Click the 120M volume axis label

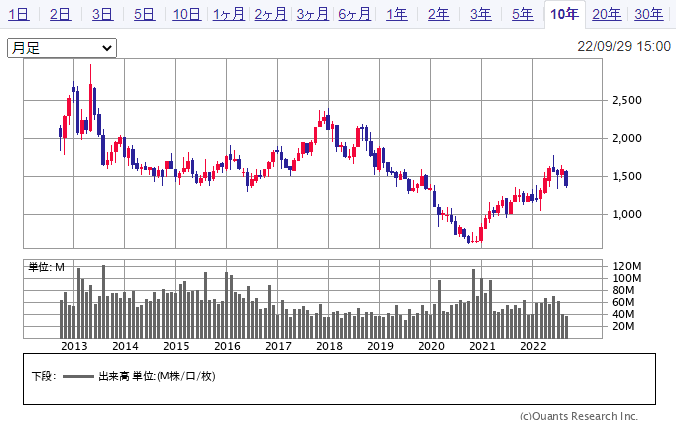point(627,266)
